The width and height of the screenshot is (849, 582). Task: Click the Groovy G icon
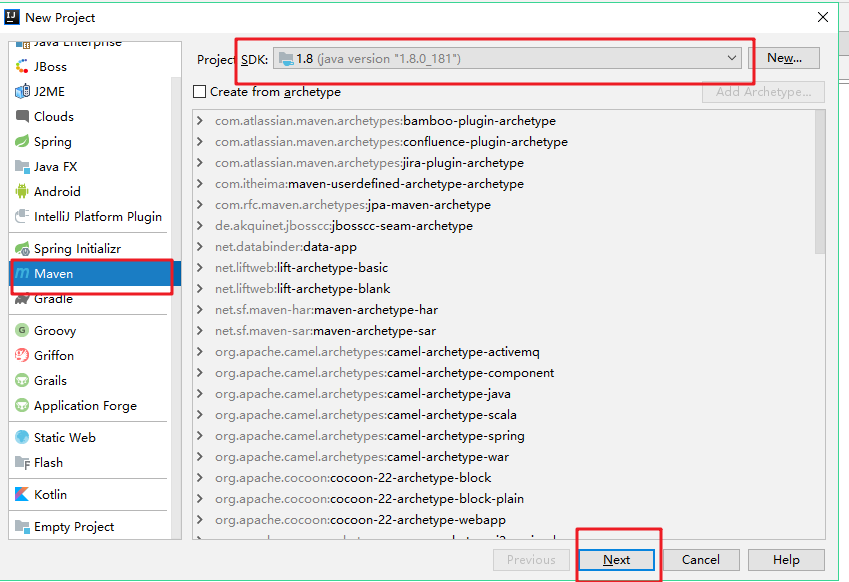pyautogui.click(x=22, y=330)
